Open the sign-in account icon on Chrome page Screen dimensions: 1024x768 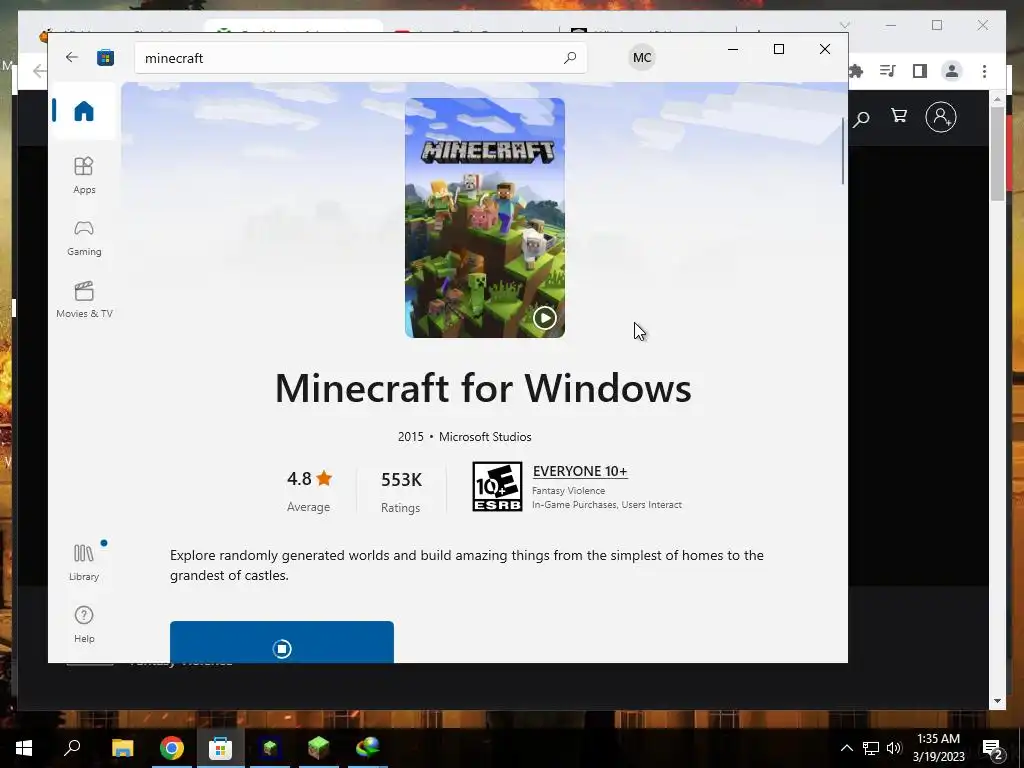coord(941,117)
